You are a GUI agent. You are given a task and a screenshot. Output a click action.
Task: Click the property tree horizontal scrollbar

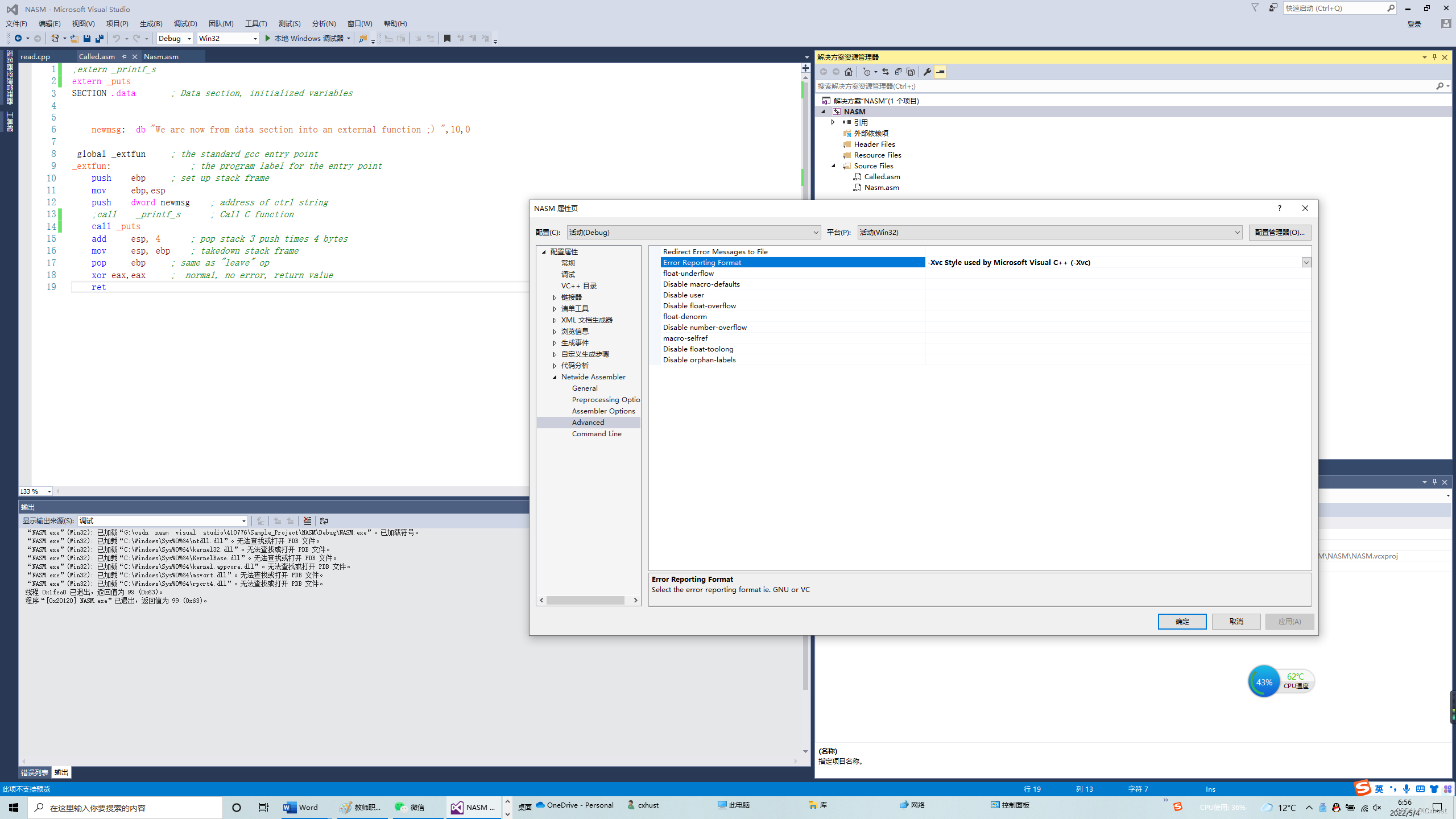coord(586,601)
